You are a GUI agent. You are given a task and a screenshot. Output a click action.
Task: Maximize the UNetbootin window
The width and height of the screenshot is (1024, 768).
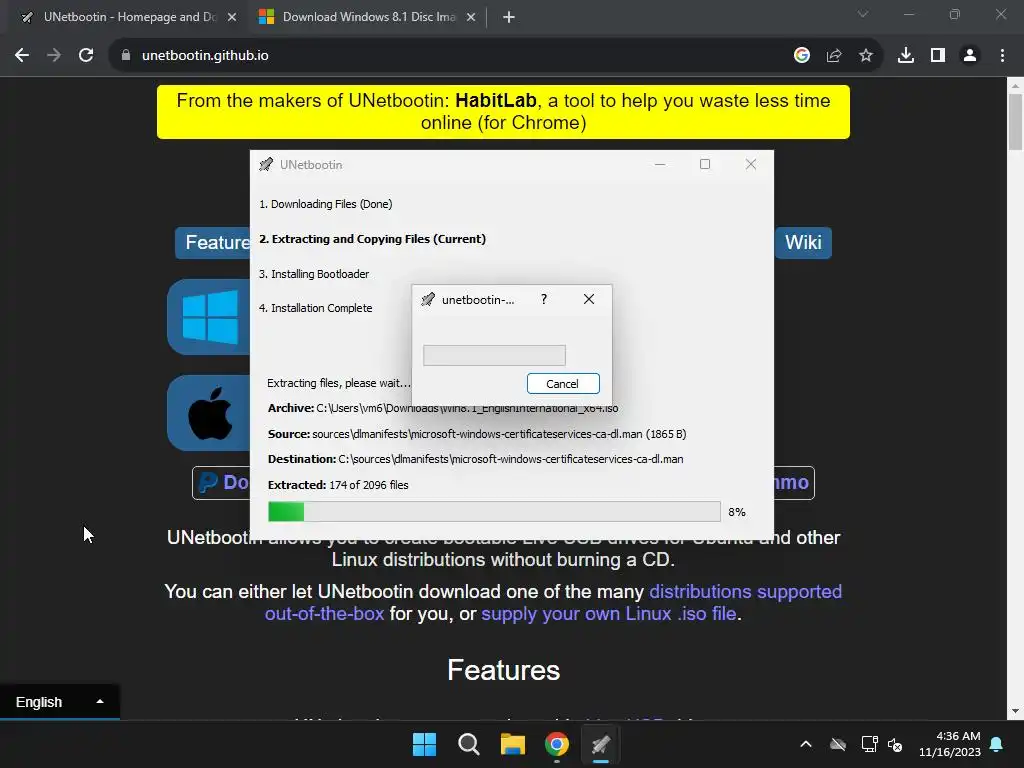705,165
